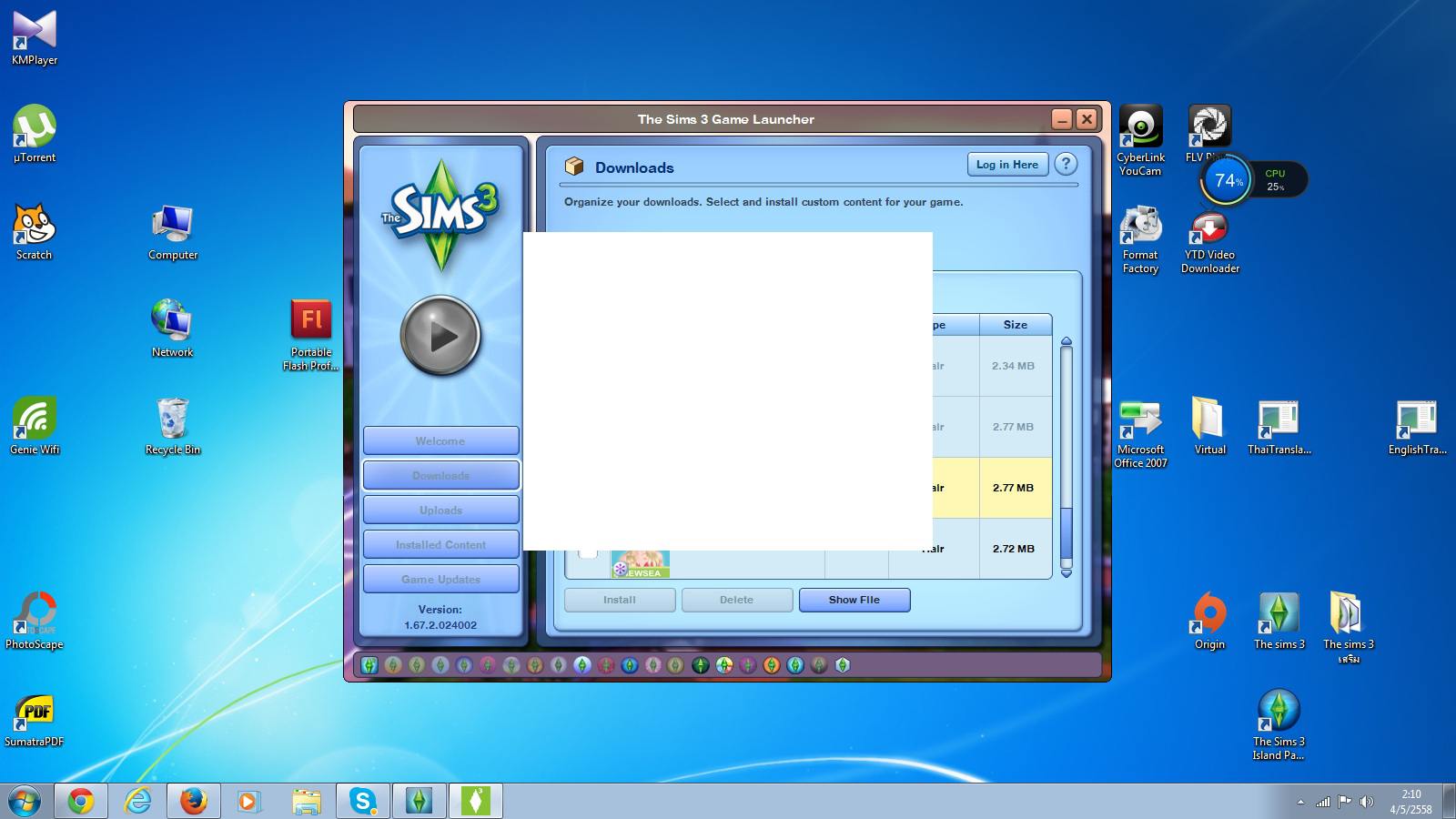This screenshot has height=819, width=1456.
Task: Open the Virtual folder on the desktop
Action: coord(1209,426)
